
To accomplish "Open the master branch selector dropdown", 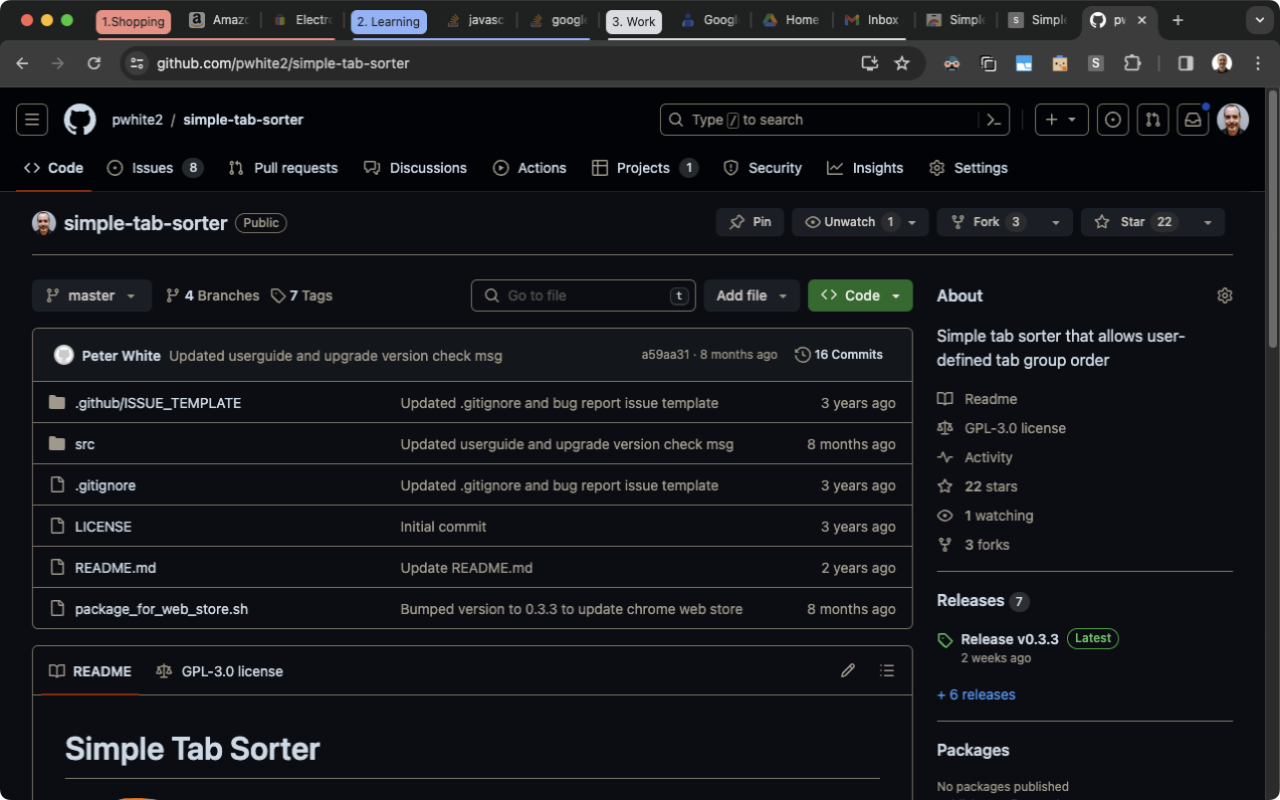I will [x=91, y=295].
